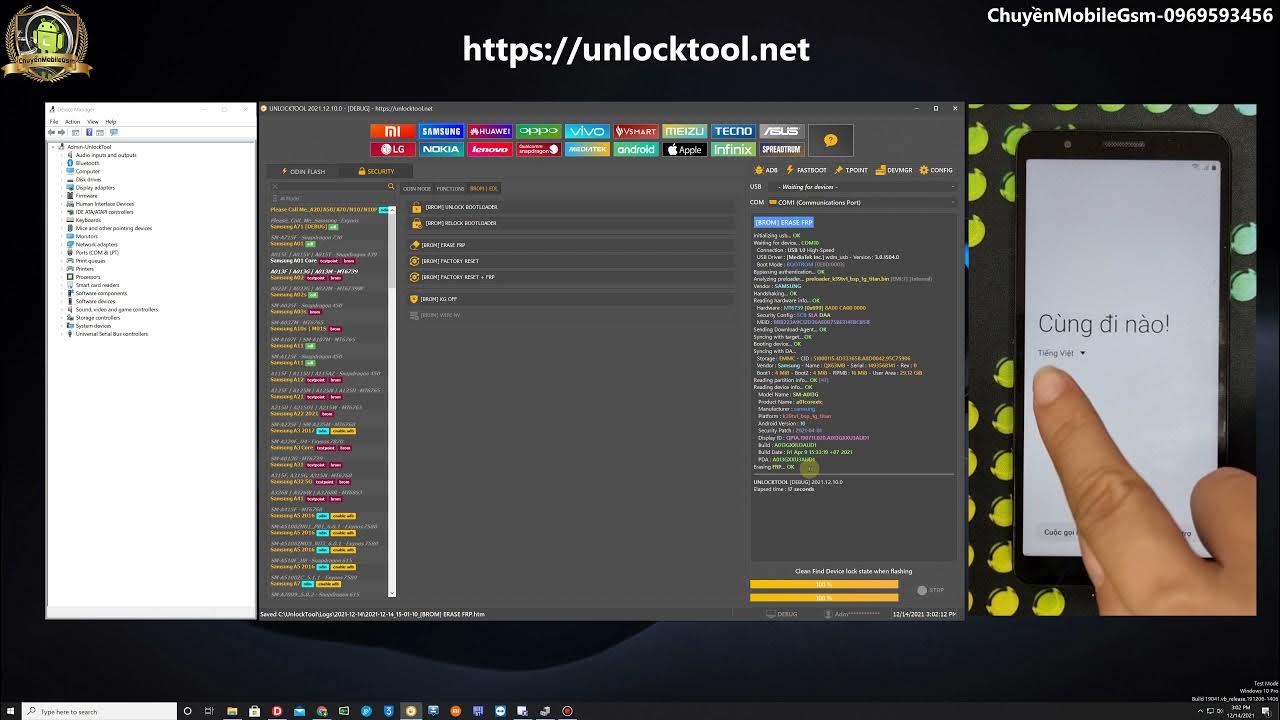Select the Tecno brand icon
Screen dimensions: 1280x720
pos(733,131)
